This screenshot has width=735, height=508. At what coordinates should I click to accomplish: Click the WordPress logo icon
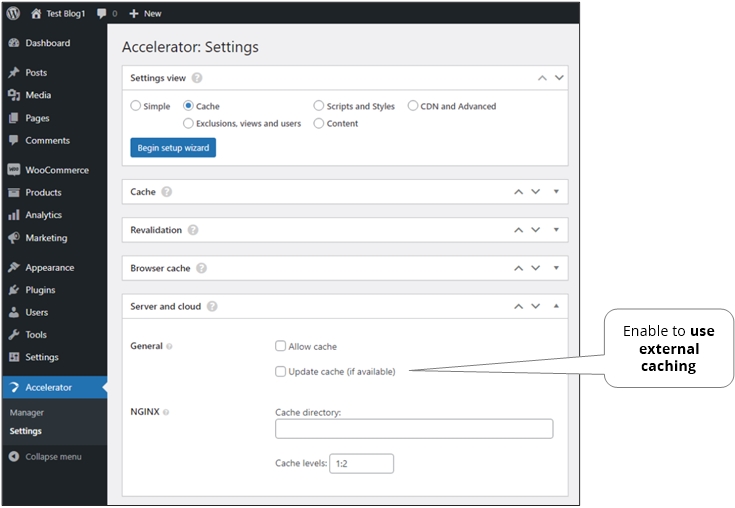tap(13, 13)
